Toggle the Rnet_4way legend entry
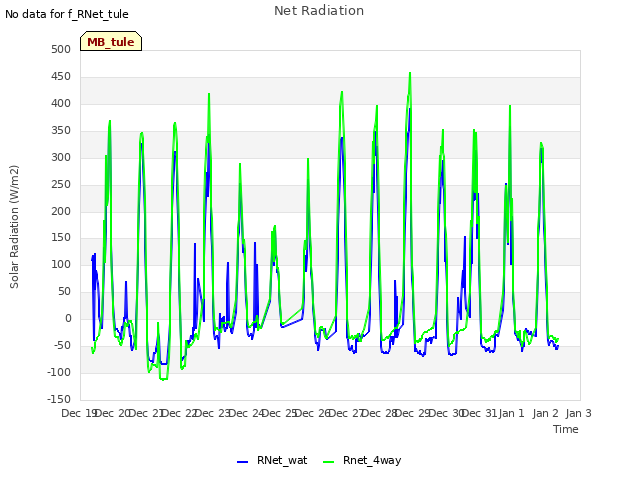 pyautogui.click(x=362, y=460)
